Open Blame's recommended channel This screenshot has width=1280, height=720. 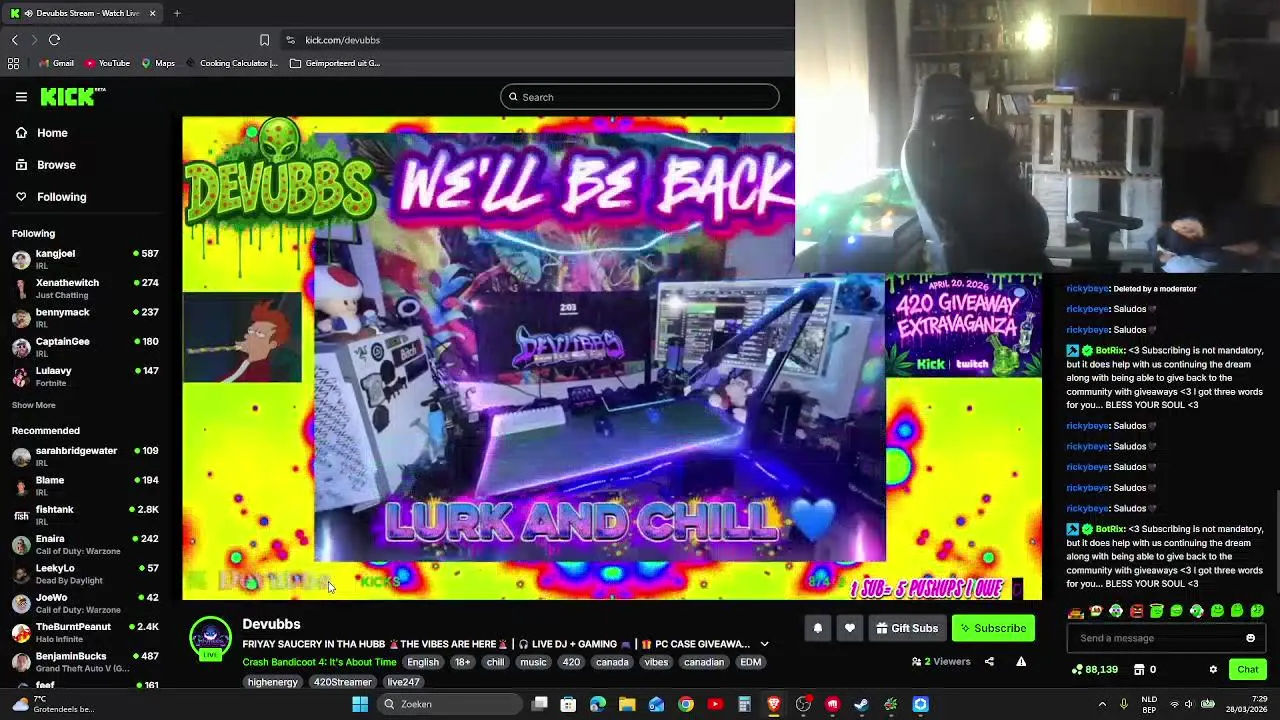click(85, 485)
